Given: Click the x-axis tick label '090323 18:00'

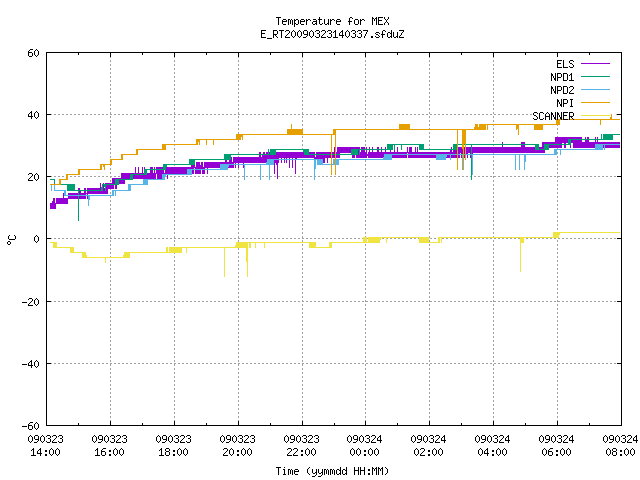Looking at the screenshot, I should tap(173, 446).
